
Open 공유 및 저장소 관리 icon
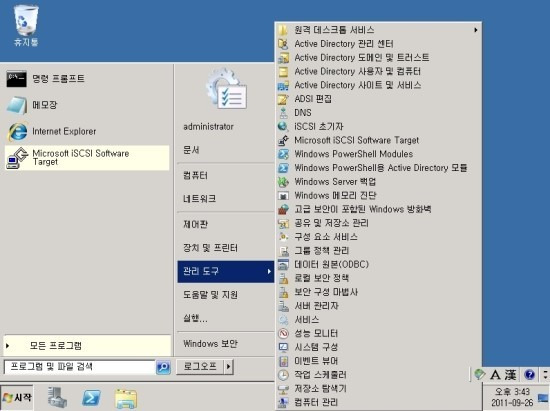click(283, 223)
